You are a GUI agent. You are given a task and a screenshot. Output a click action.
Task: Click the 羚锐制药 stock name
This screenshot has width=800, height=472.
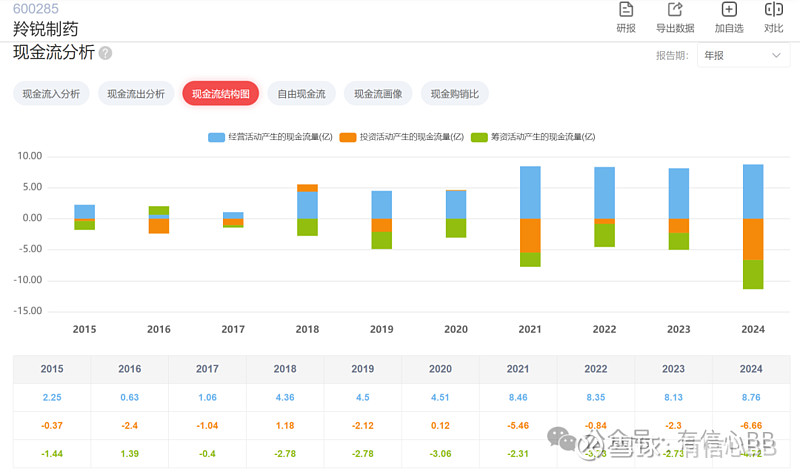pos(44,29)
